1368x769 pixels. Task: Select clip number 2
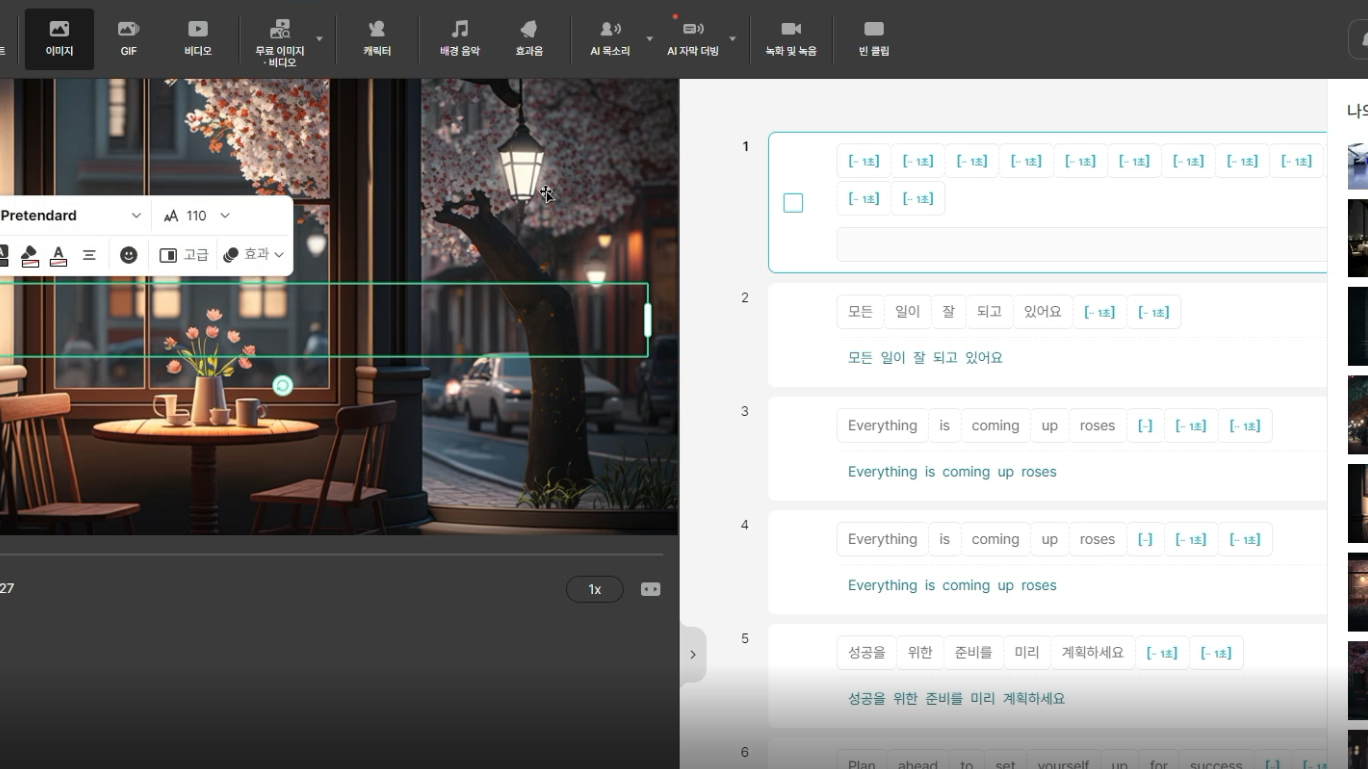click(745, 298)
